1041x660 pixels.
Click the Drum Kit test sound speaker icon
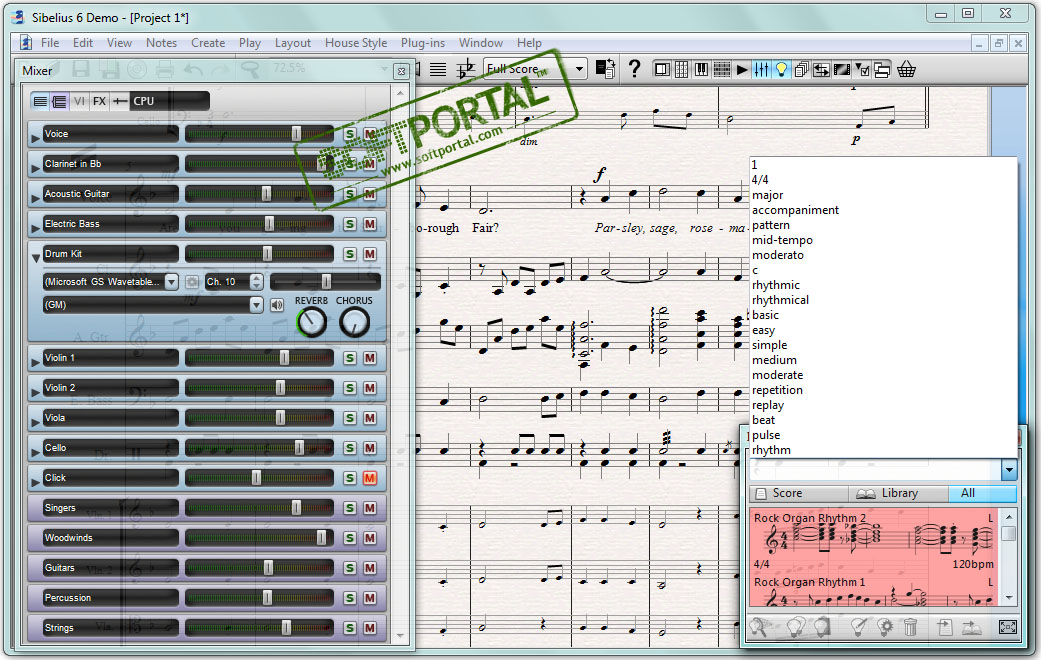277,305
